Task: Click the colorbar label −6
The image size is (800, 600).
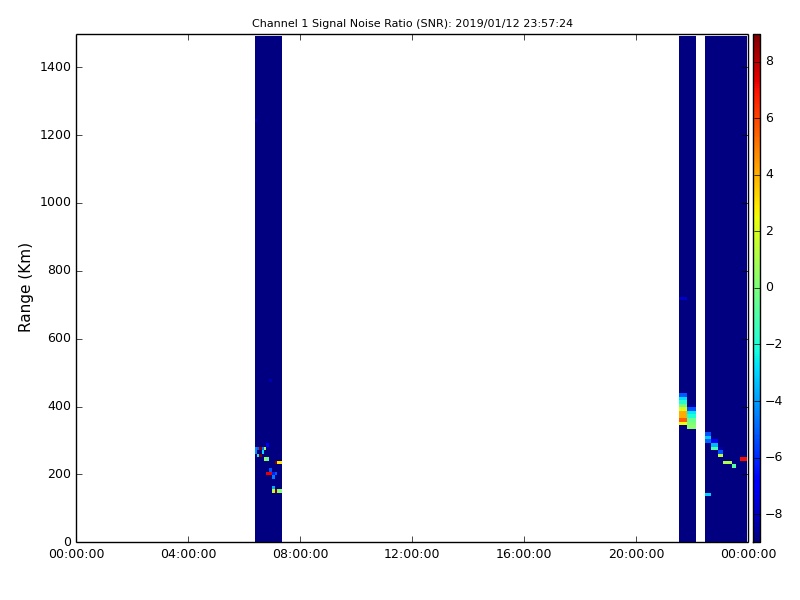Action: click(774, 457)
